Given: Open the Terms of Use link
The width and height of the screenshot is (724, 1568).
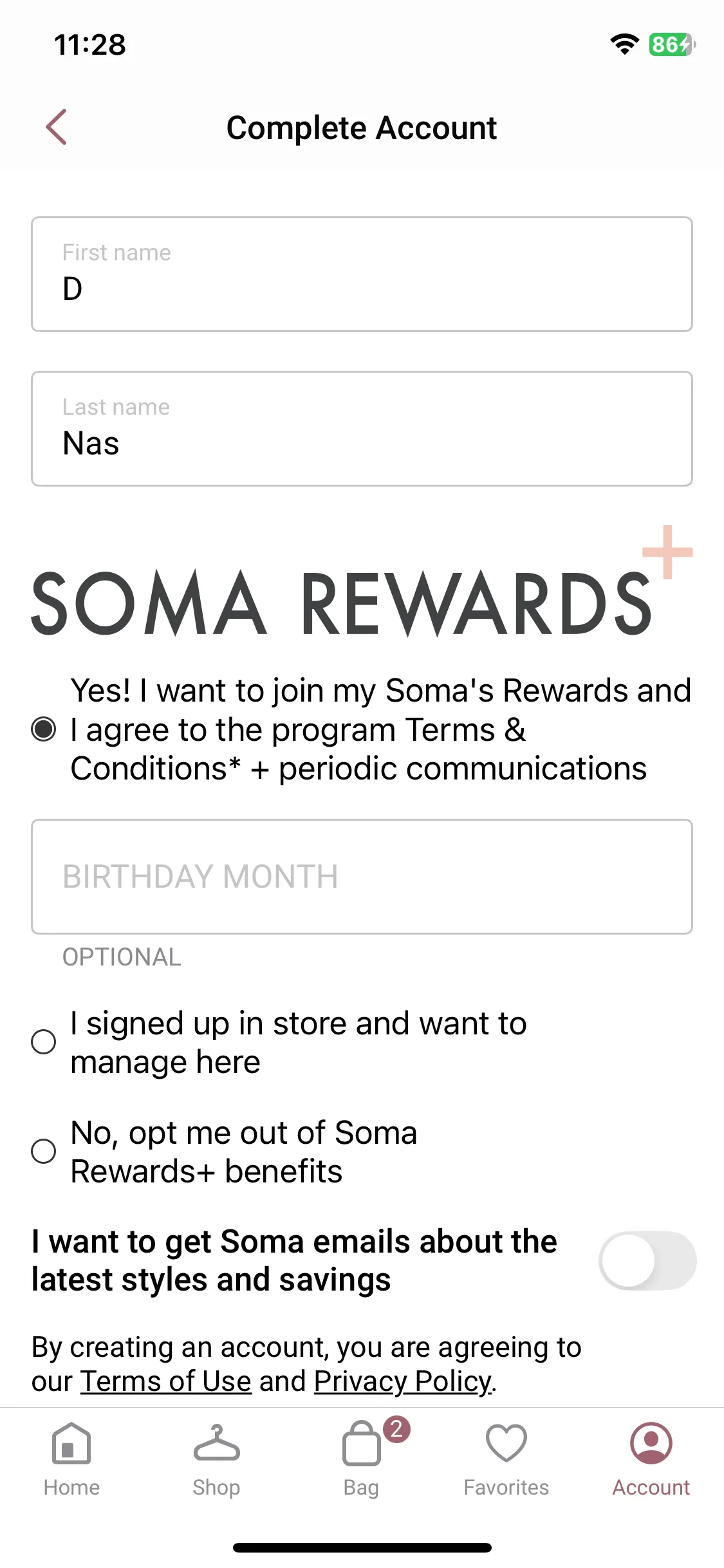Looking at the screenshot, I should (x=165, y=1381).
